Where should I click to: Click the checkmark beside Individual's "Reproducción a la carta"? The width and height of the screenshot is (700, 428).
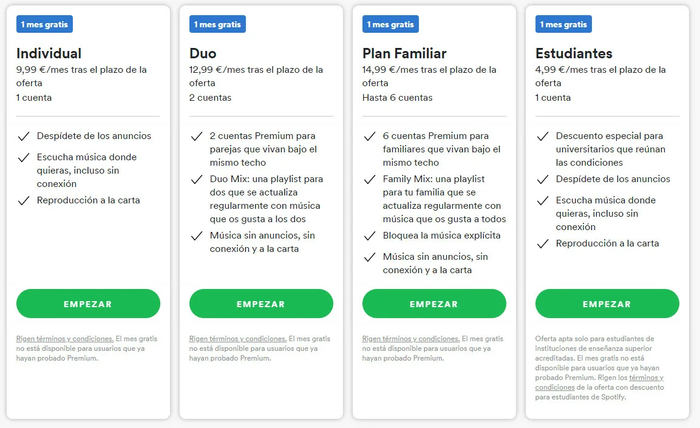[23, 200]
